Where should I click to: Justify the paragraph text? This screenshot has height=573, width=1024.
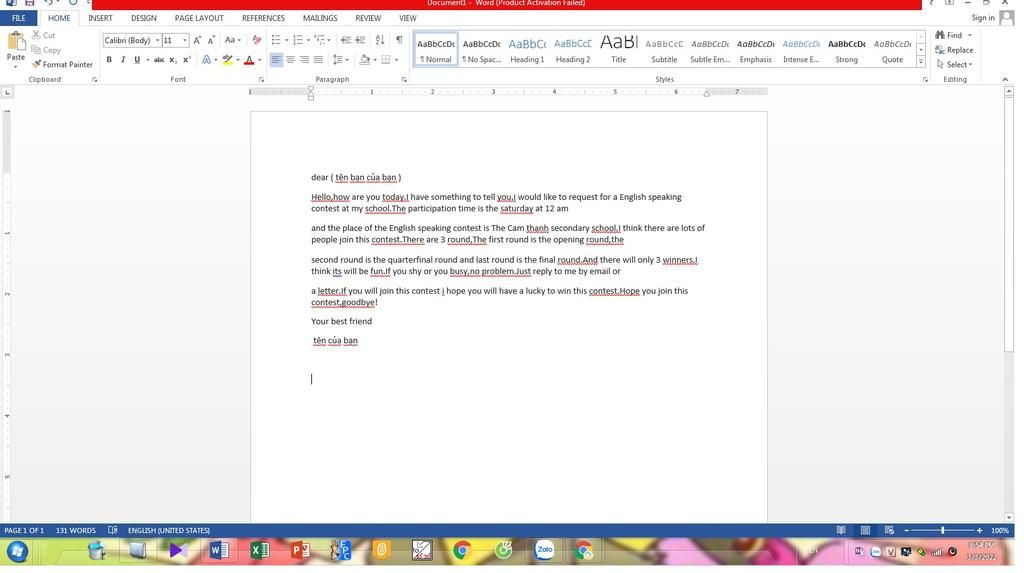coord(318,59)
